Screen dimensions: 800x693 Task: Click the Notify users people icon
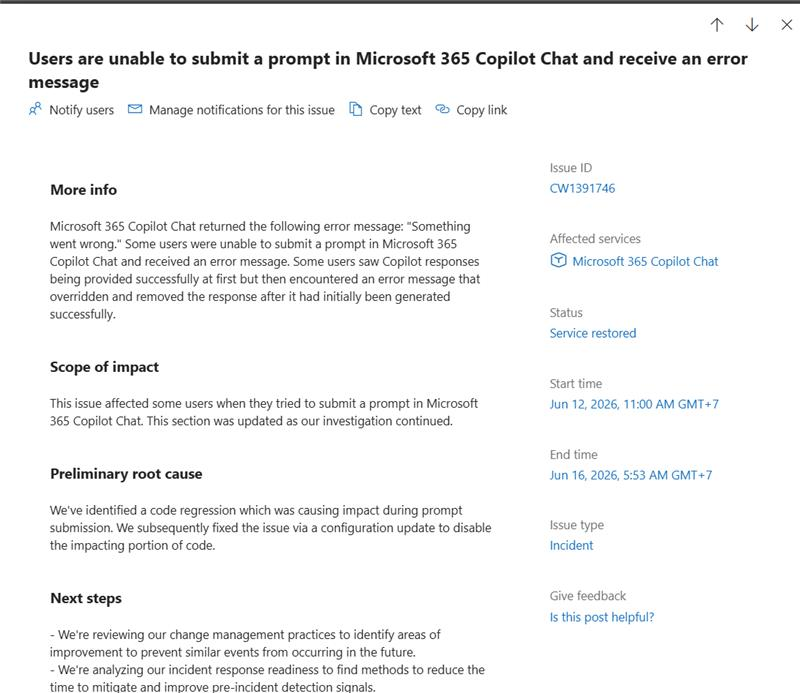35,109
